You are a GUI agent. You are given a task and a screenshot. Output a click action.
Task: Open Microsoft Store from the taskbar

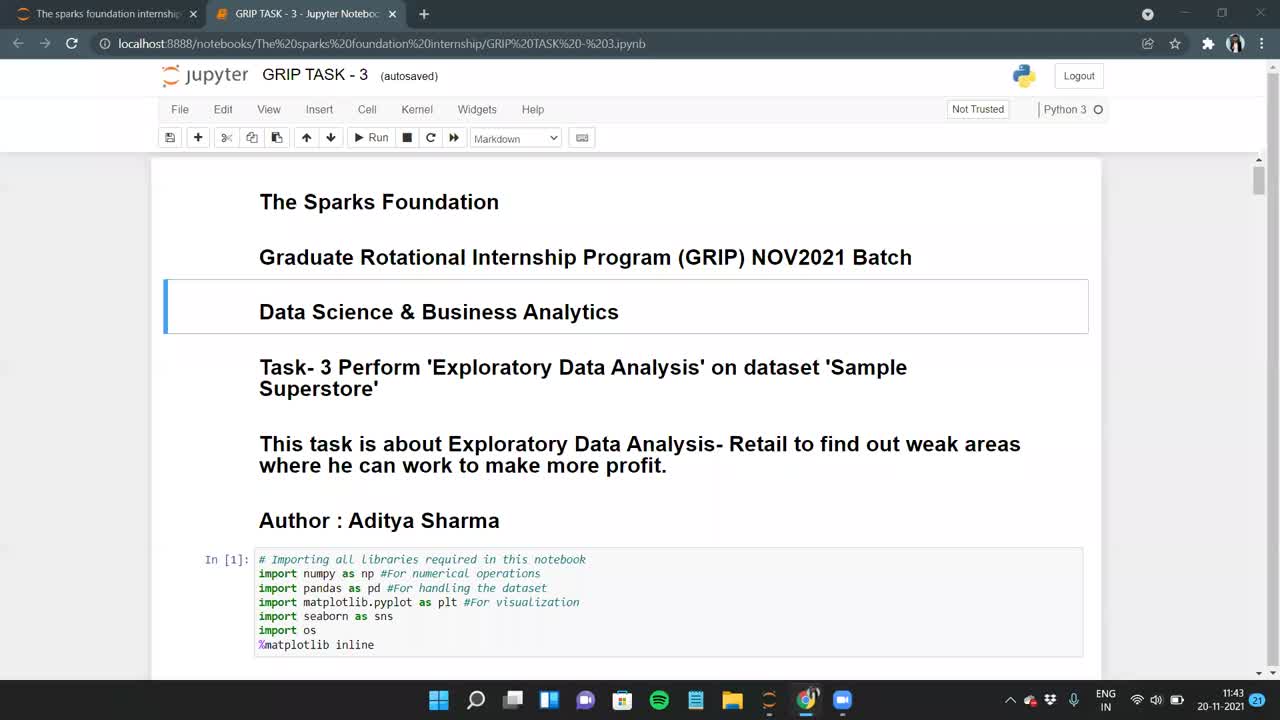[x=622, y=700]
